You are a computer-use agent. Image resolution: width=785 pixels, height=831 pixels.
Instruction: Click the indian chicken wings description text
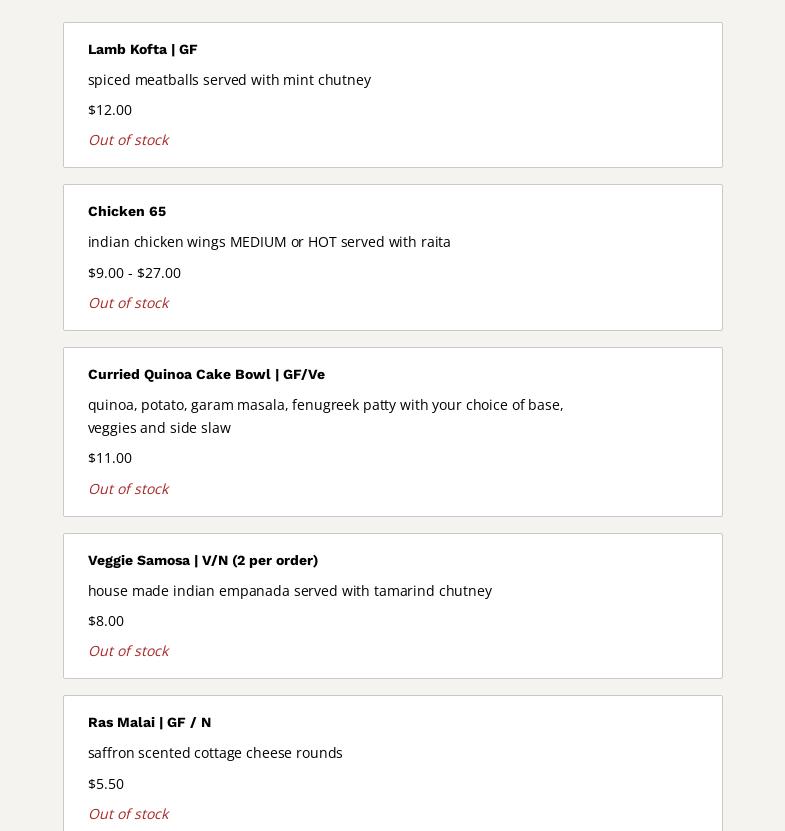(269, 241)
